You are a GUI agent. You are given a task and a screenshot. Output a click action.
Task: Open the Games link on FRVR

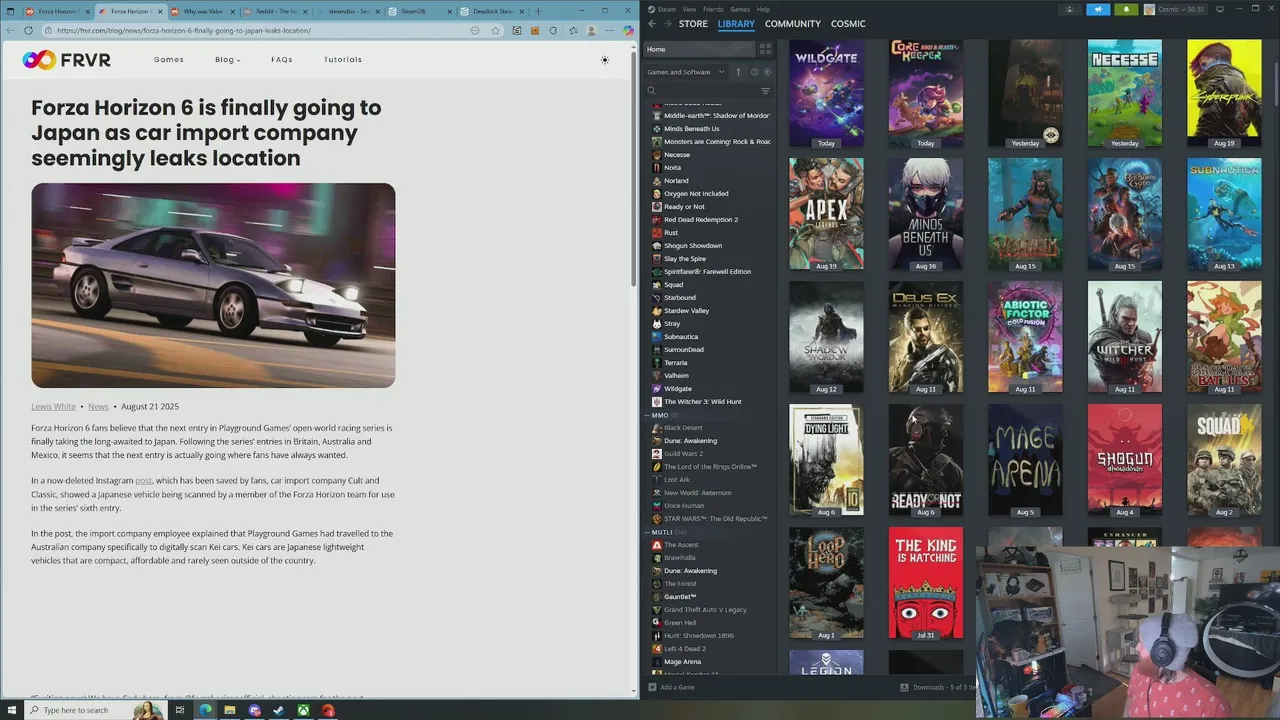[x=169, y=60]
